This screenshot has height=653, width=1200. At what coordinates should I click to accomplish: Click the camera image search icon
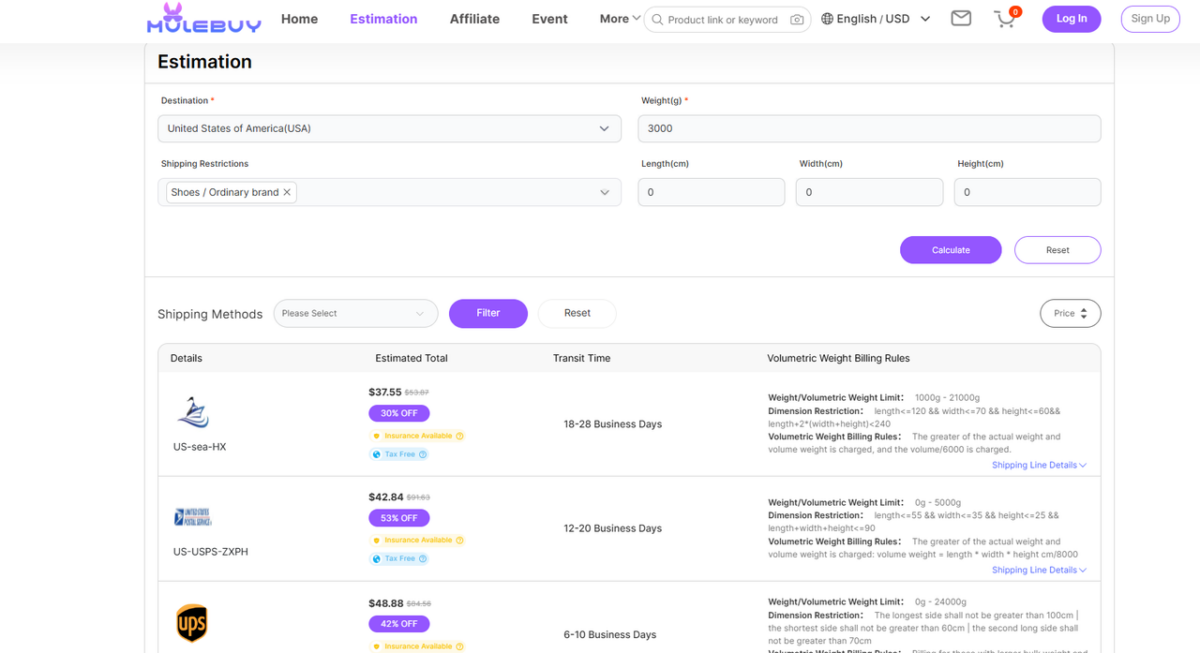[797, 19]
